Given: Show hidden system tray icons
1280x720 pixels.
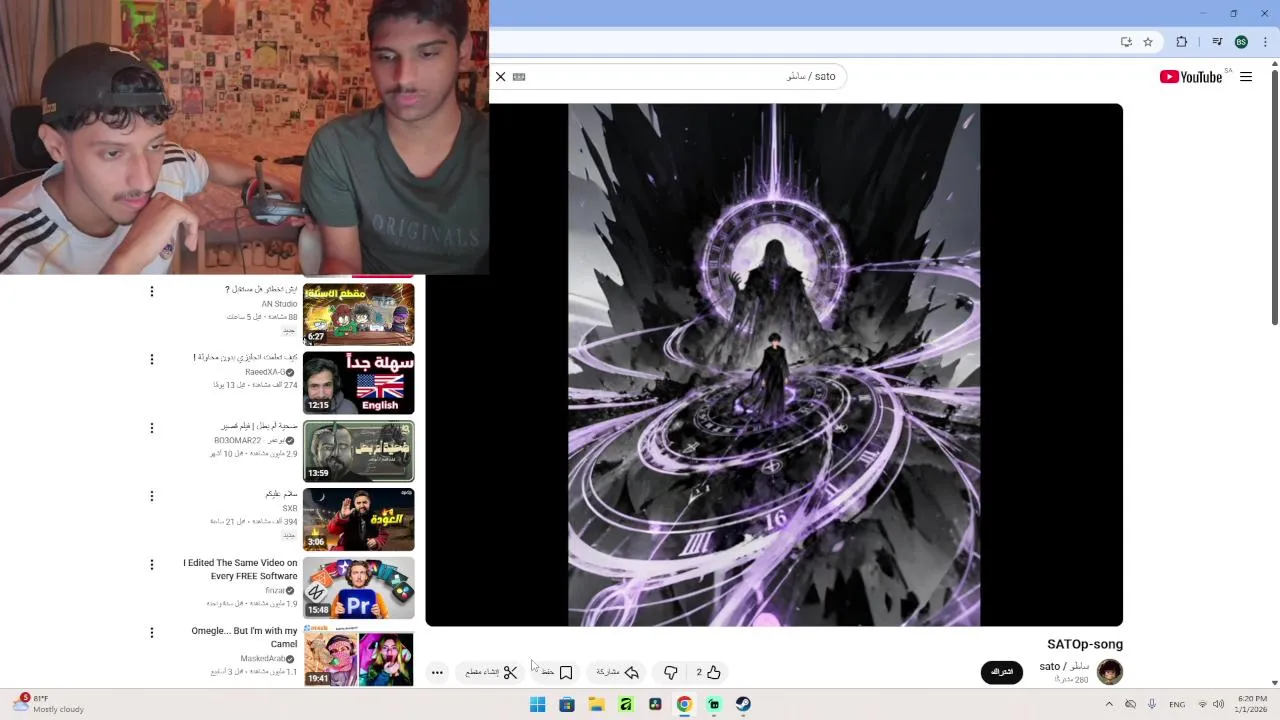Looking at the screenshot, I should 1108,704.
